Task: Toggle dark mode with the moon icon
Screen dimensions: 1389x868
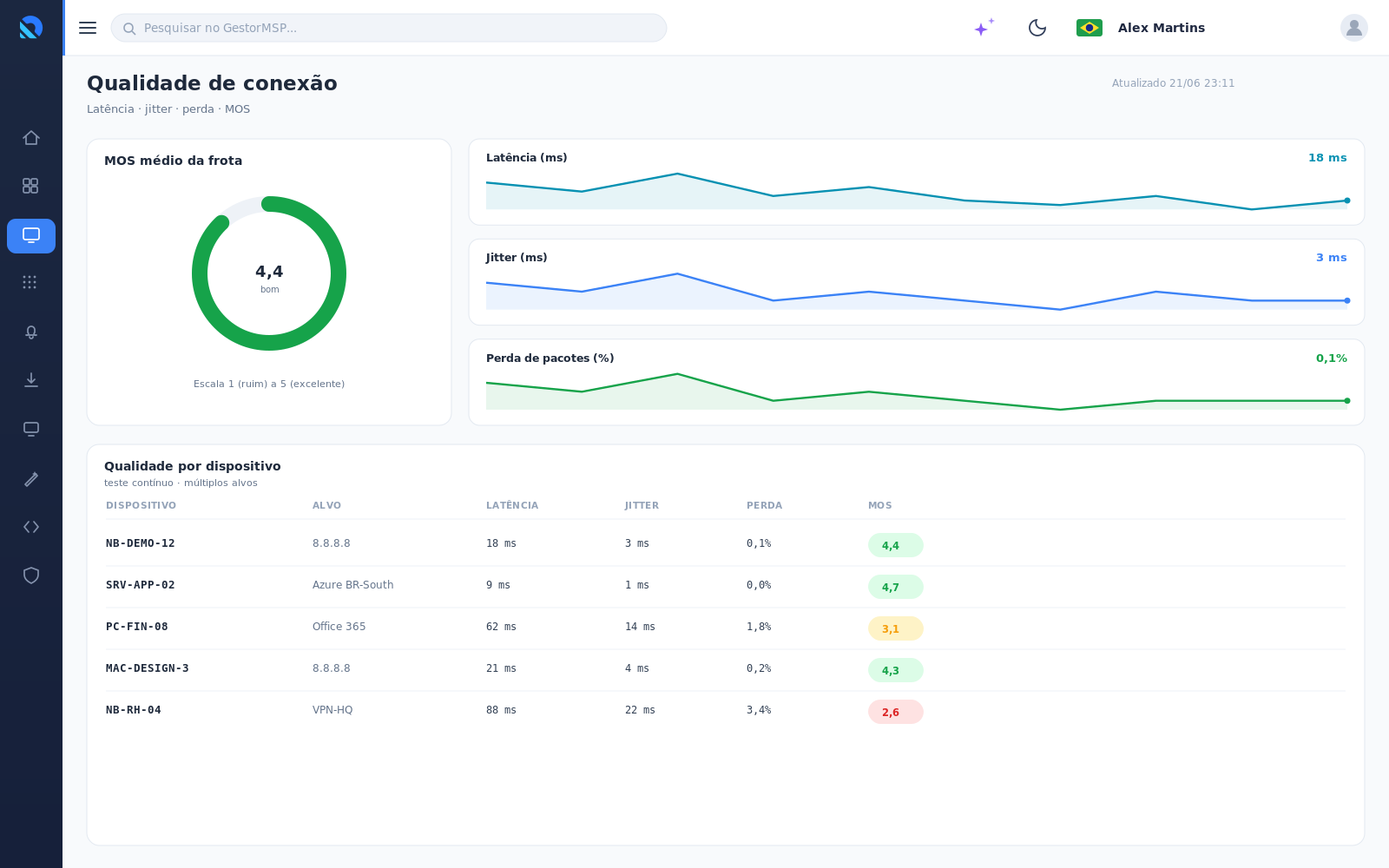Action: click(x=1037, y=28)
